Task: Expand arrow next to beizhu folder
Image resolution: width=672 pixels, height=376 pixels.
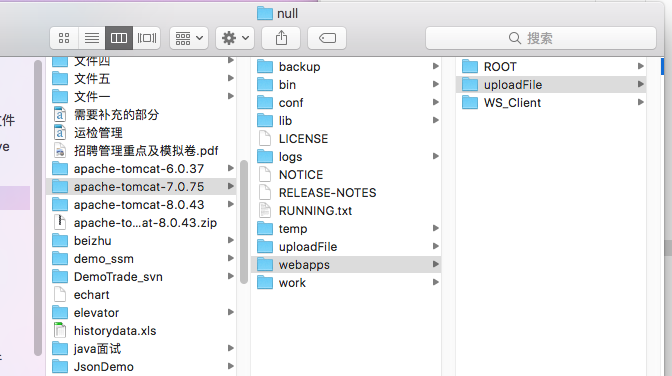Action: click(231, 240)
